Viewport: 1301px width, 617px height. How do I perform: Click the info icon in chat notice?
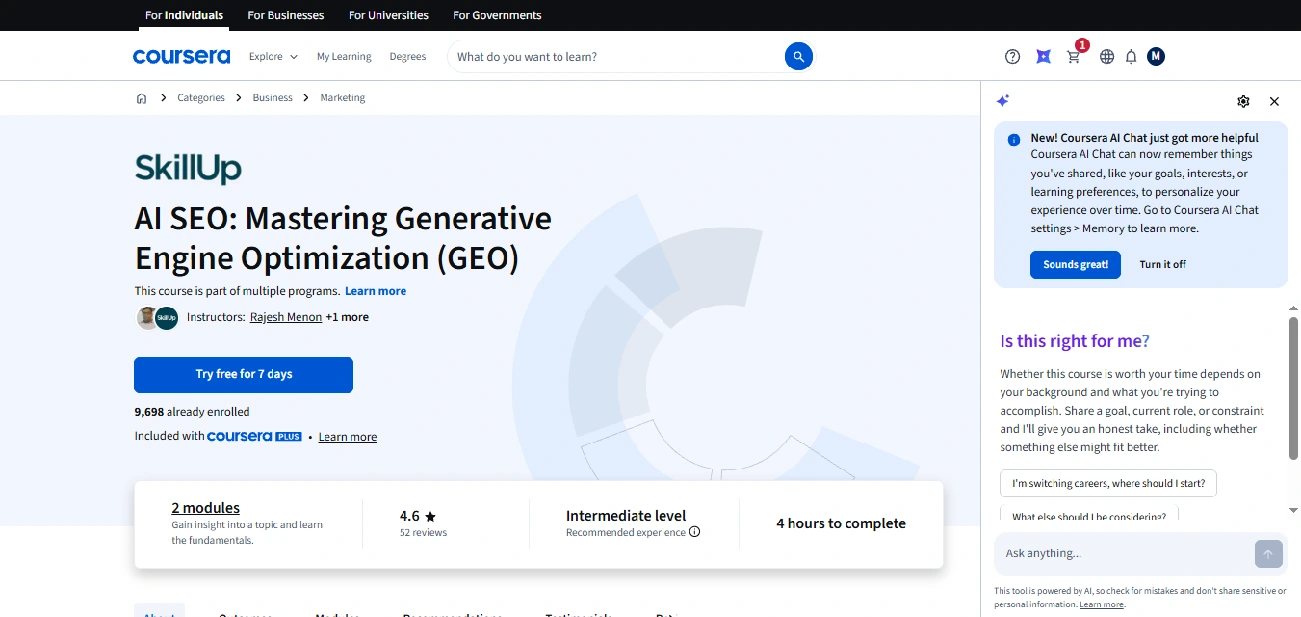pos(1014,140)
